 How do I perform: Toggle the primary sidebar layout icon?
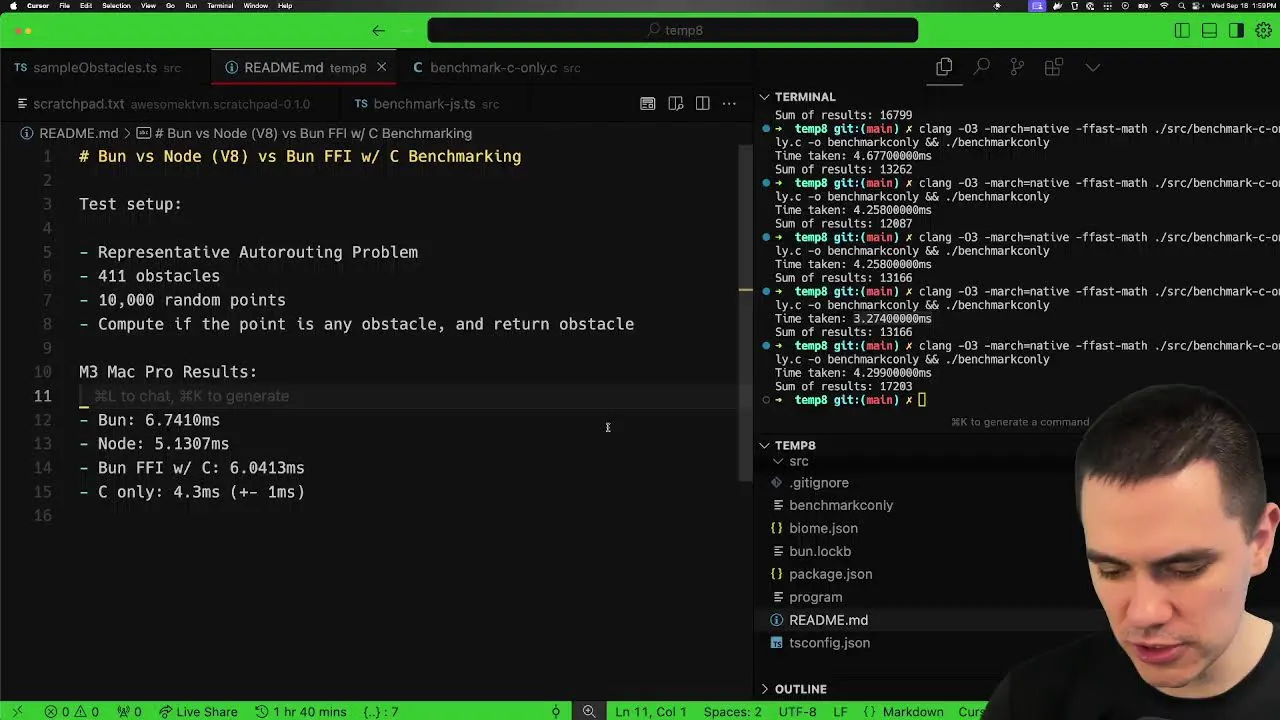(1182, 30)
